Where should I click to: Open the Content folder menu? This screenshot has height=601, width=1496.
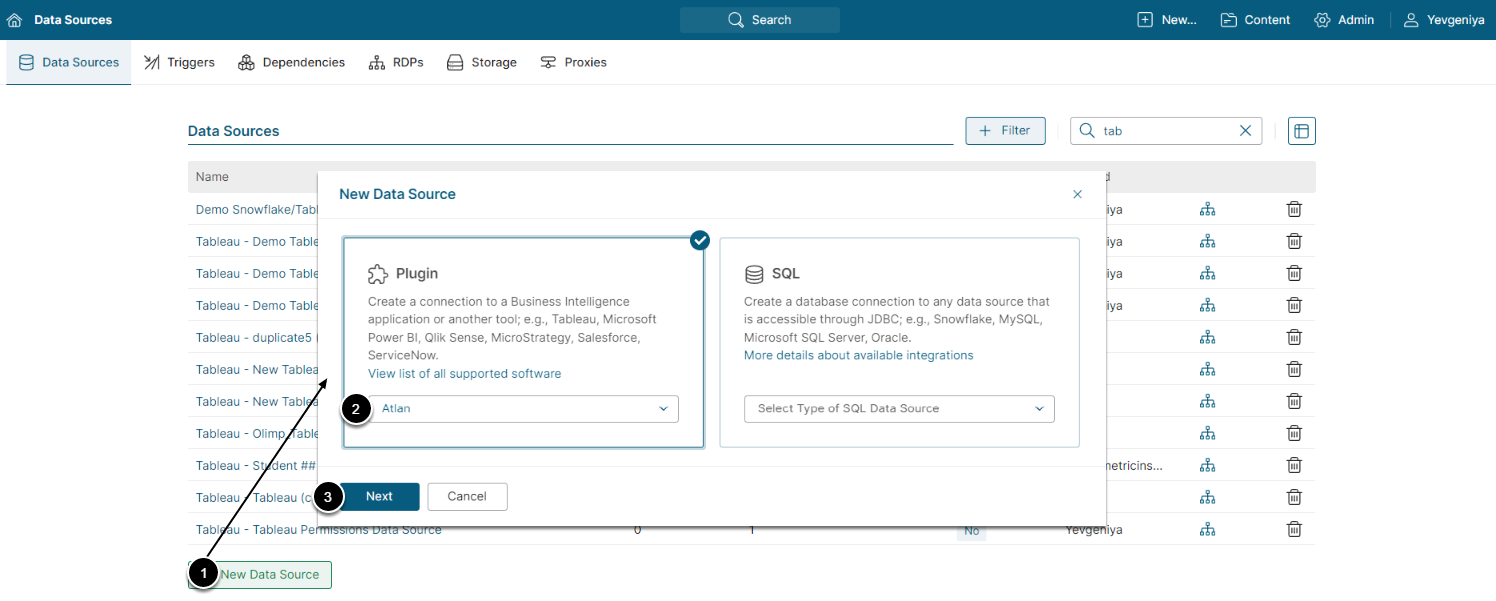(x=1255, y=20)
